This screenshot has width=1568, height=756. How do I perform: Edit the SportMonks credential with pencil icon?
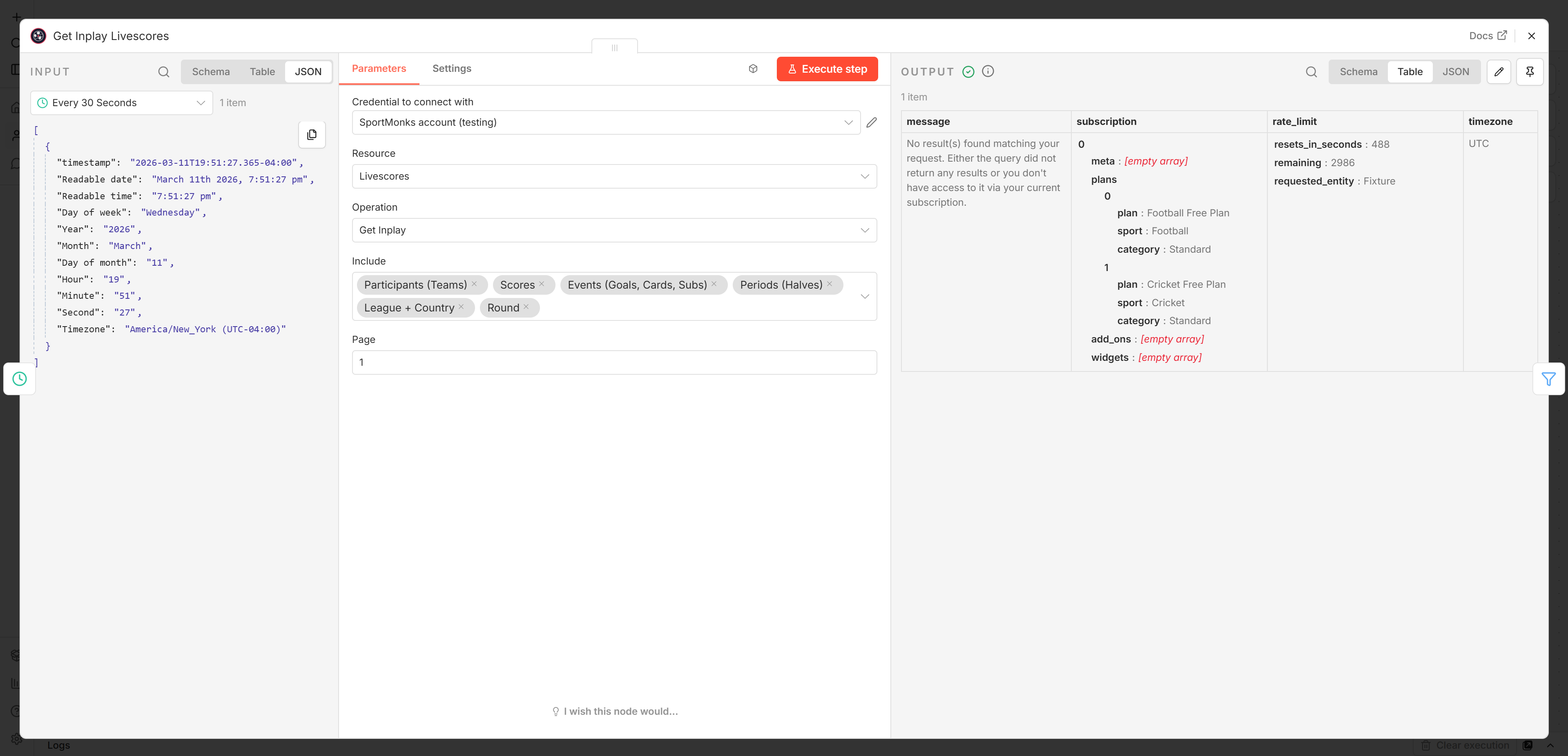click(872, 122)
